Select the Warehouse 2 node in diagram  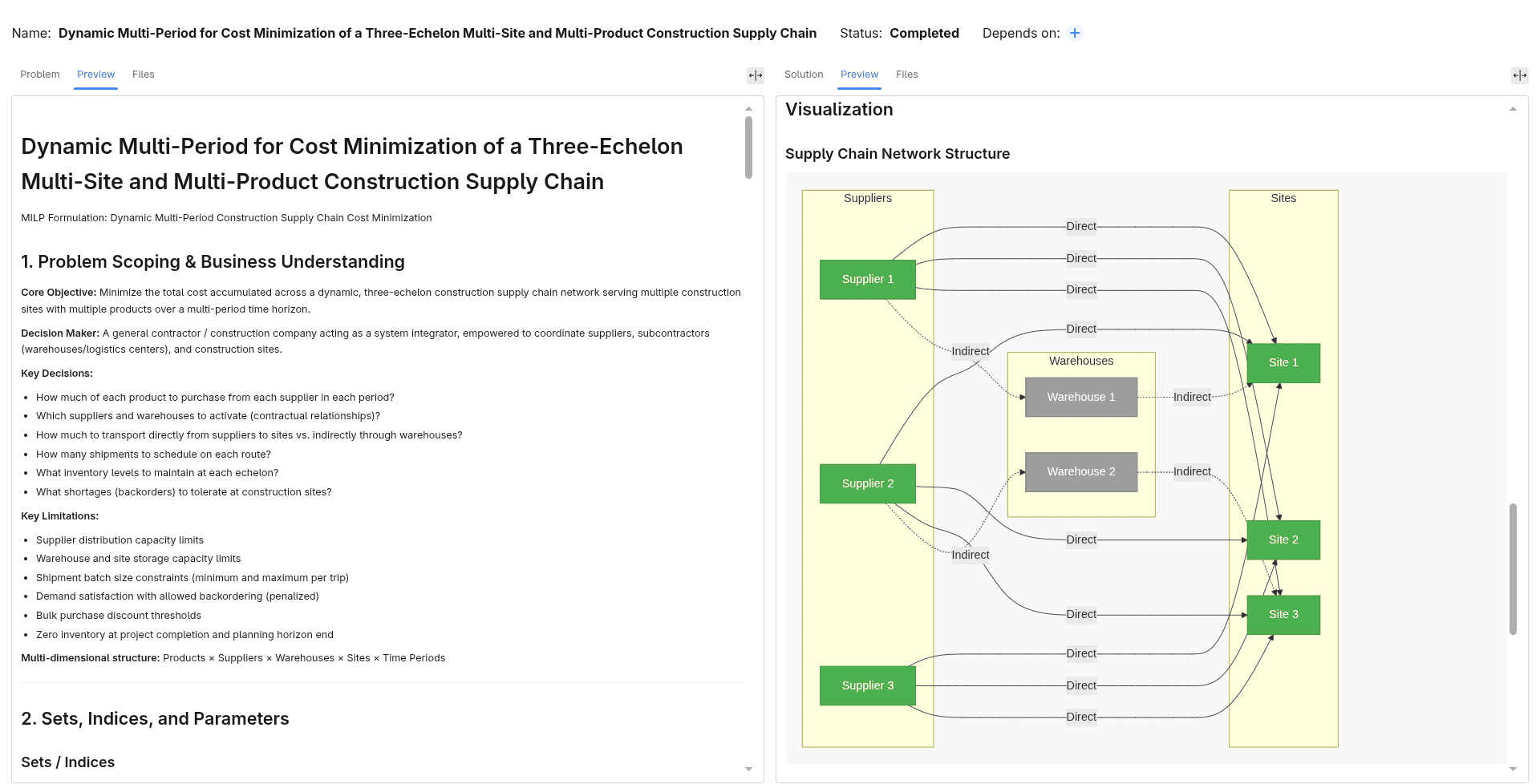1080,471
